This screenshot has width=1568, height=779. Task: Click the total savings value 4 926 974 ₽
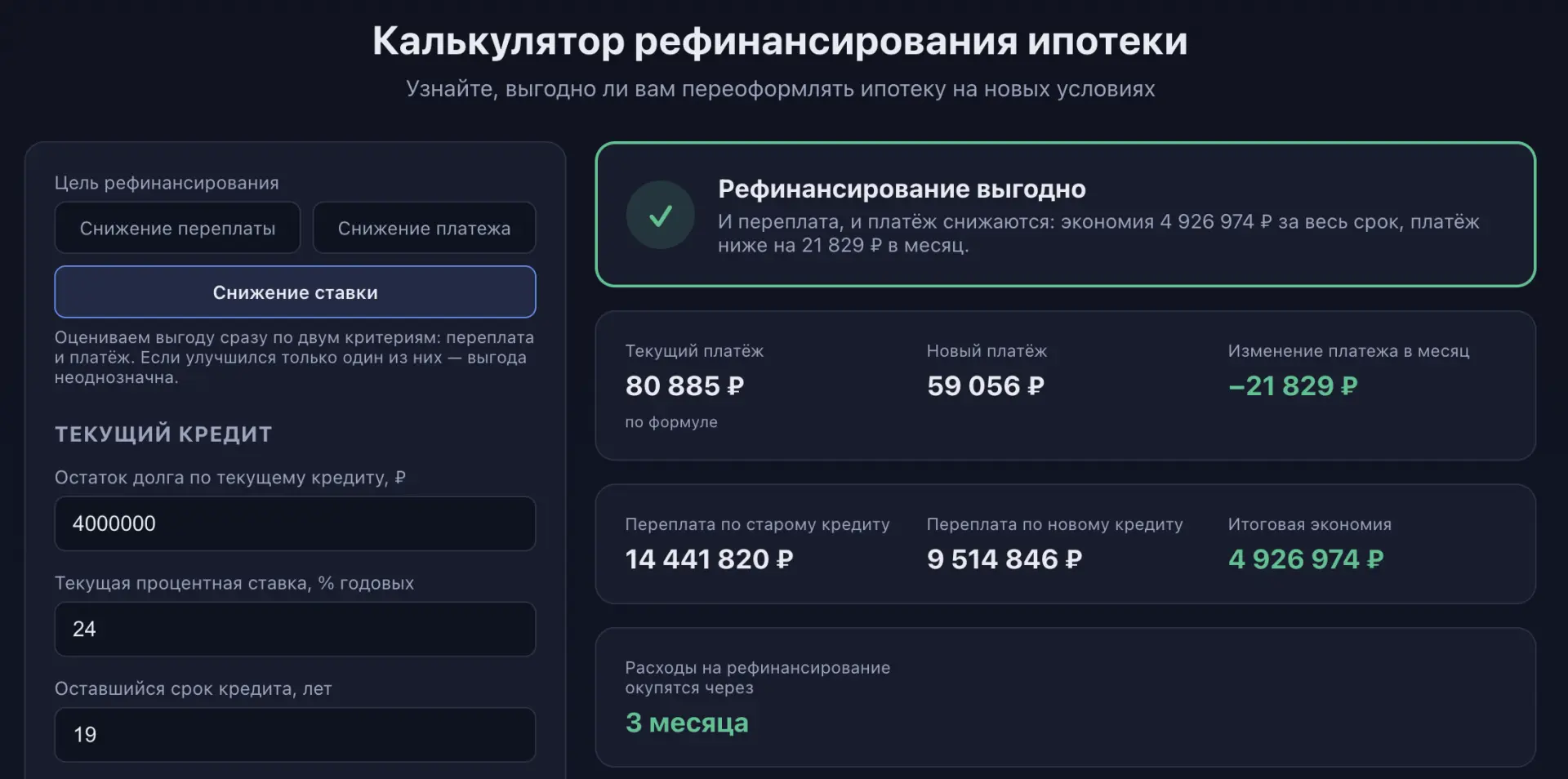tap(1306, 559)
